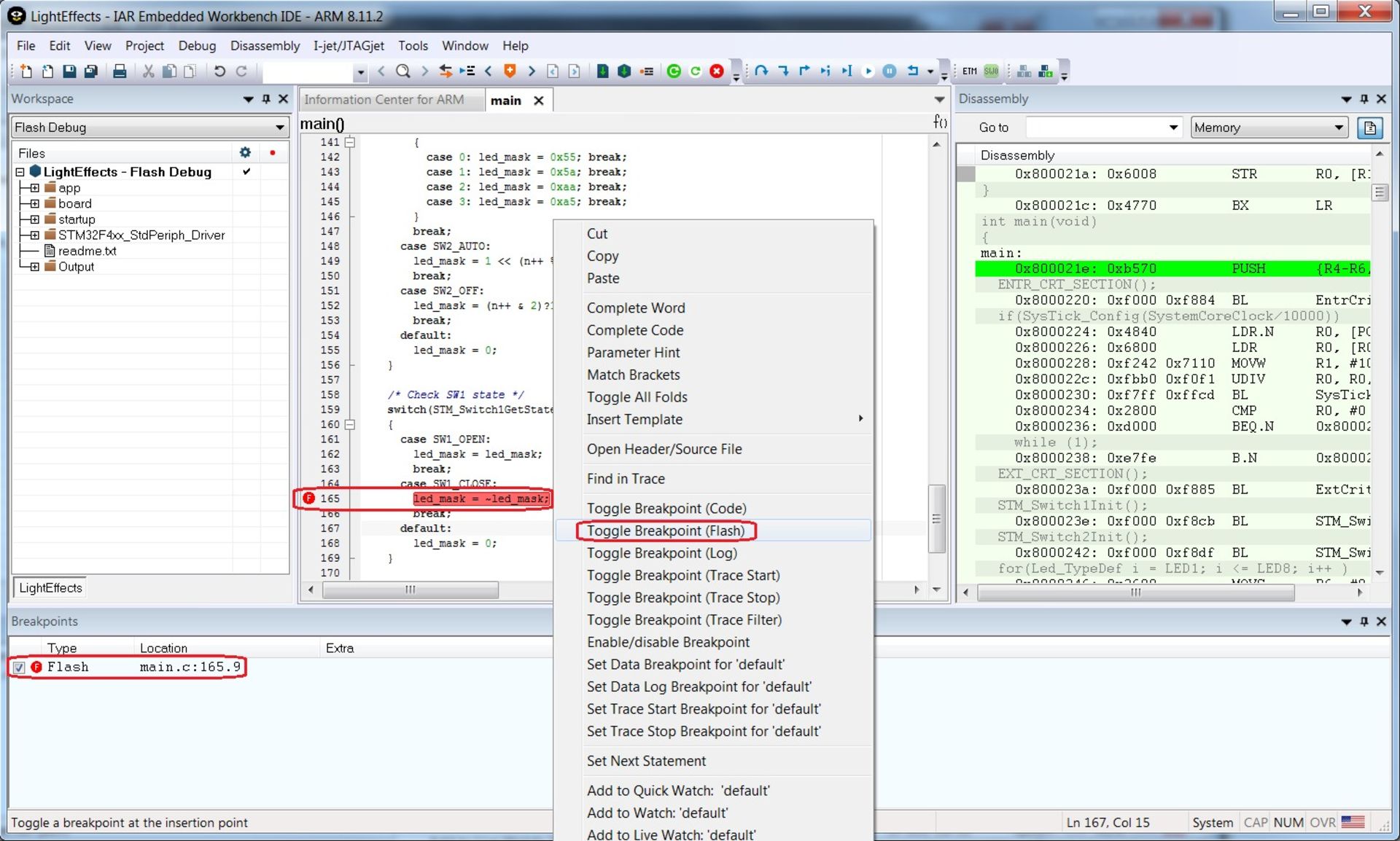Click the editor horizontal scrollbar thumb
Image resolution: width=1400 pixels, height=841 pixels.
pyautogui.click(x=411, y=590)
